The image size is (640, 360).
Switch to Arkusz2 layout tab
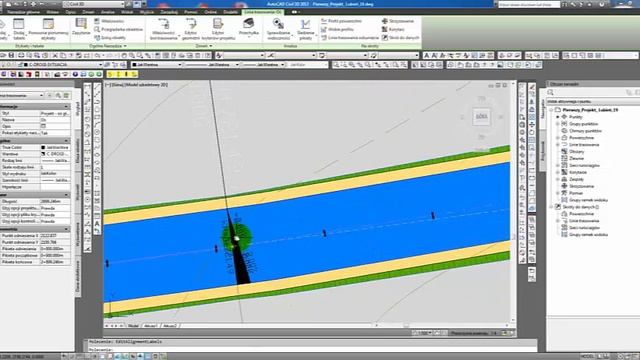click(x=170, y=326)
